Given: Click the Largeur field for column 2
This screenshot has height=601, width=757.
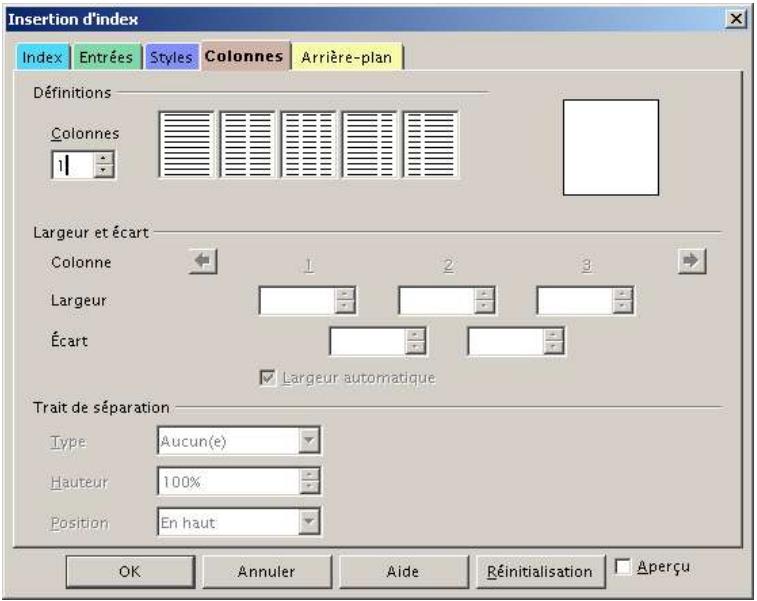Looking at the screenshot, I should tap(447, 301).
